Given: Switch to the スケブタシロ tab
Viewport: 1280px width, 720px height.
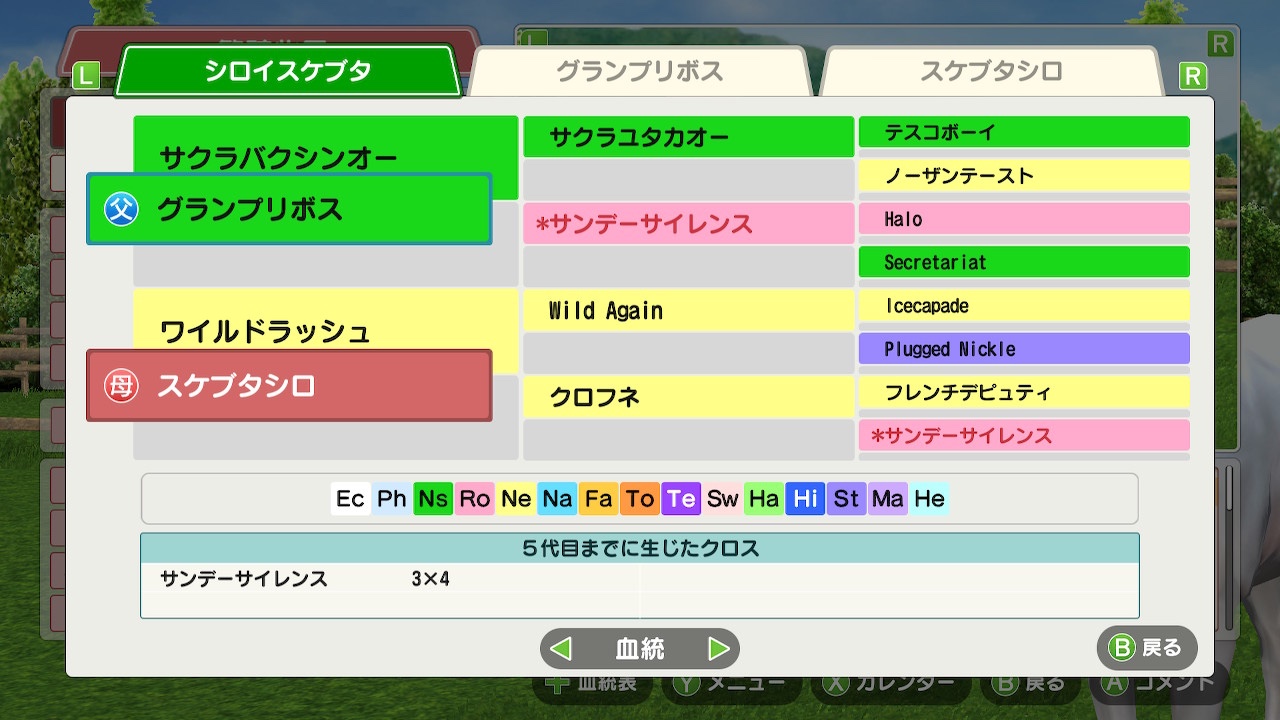Looking at the screenshot, I should [x=990, y=72].
